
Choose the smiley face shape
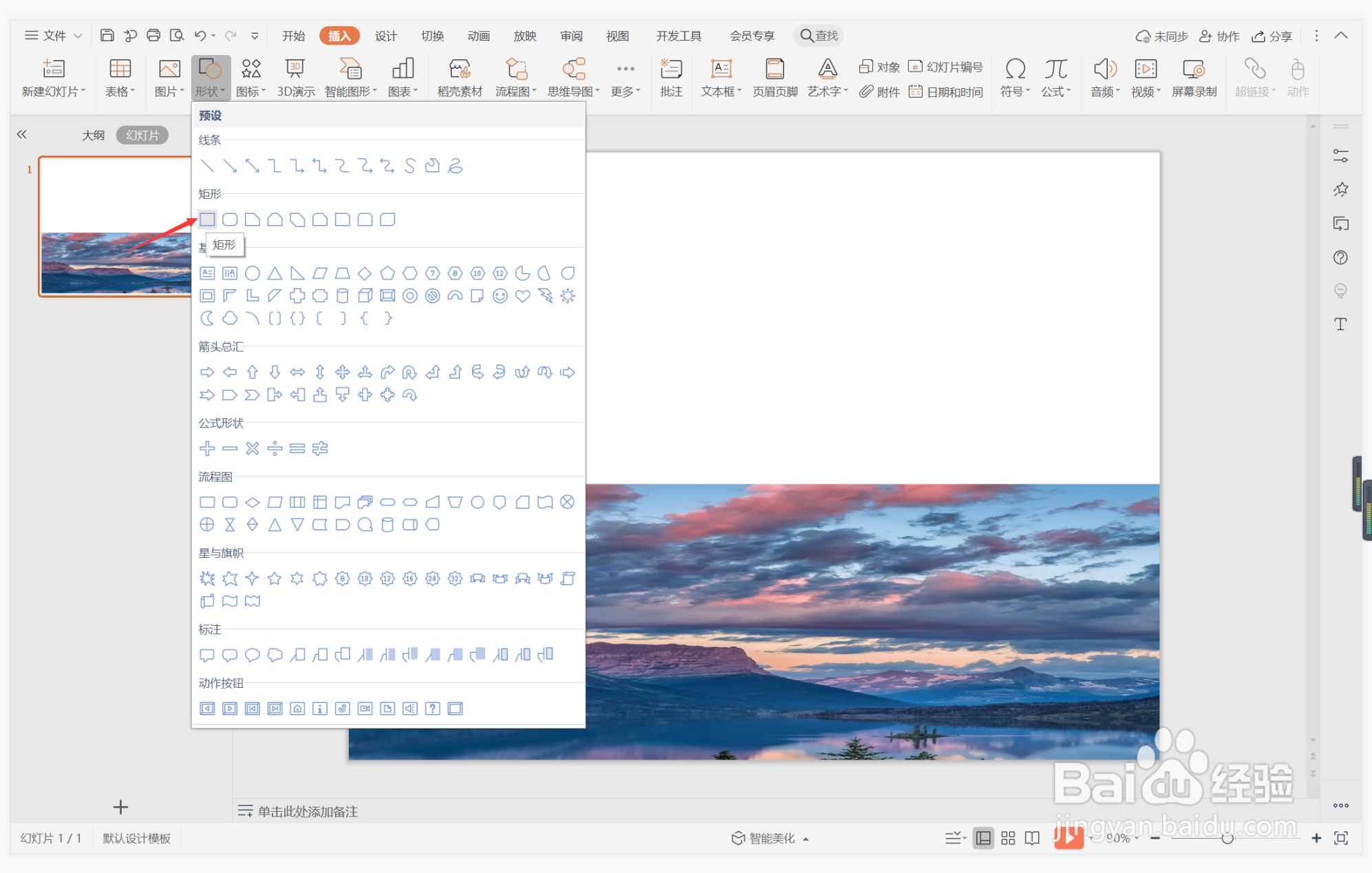(x=500, y=296)
